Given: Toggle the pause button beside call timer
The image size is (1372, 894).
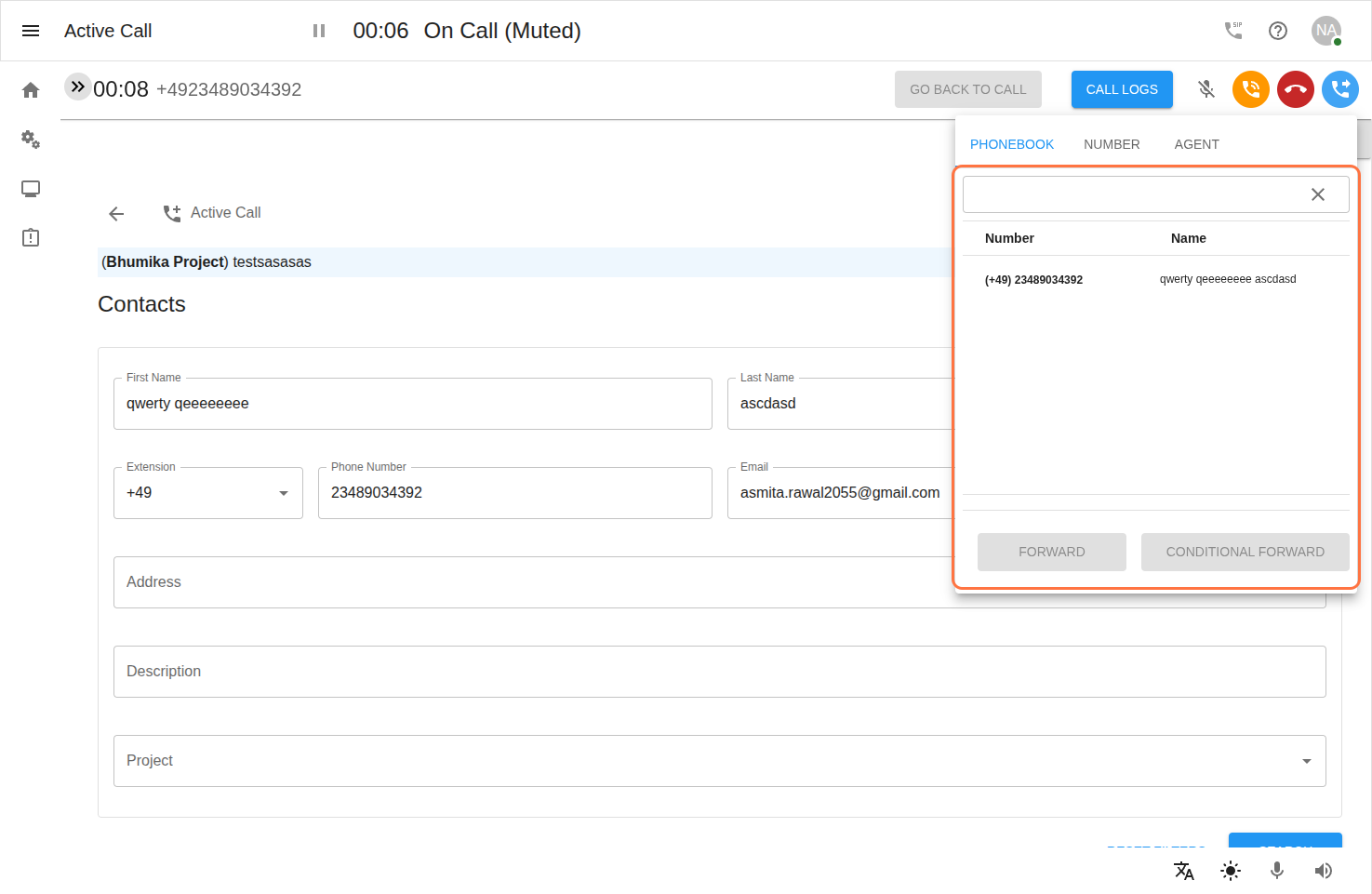Looking at the screenshot, I should 319,31.
